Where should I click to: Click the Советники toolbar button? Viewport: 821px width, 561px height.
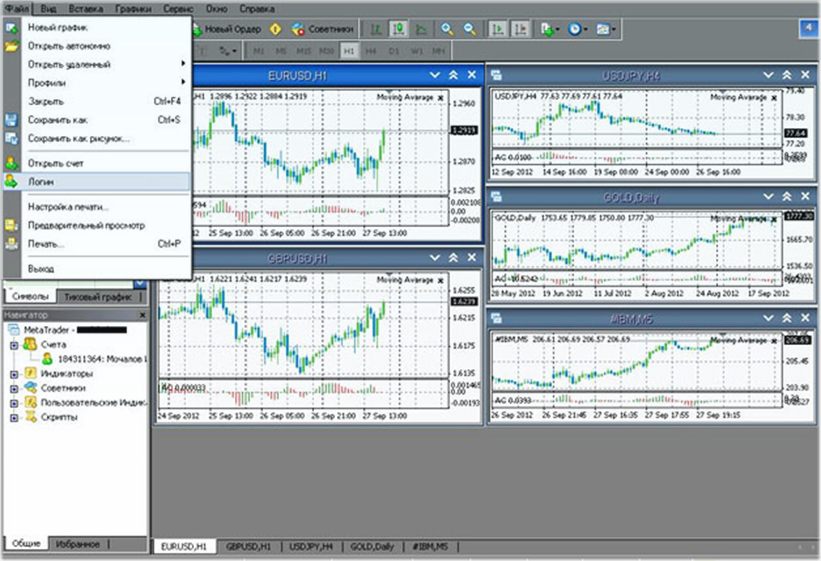pos(322,29)
